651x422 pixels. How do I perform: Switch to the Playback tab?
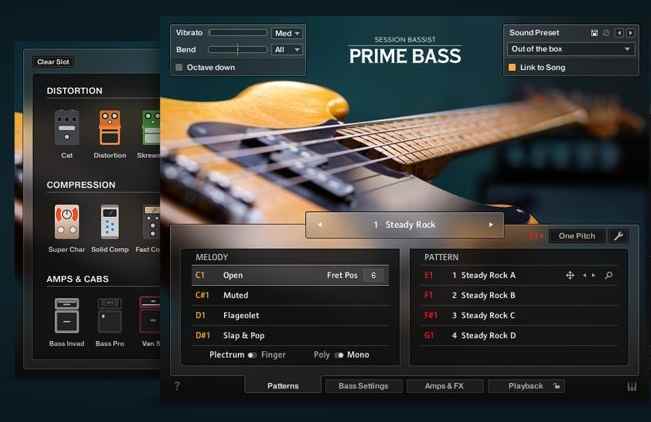pos(526,386)
